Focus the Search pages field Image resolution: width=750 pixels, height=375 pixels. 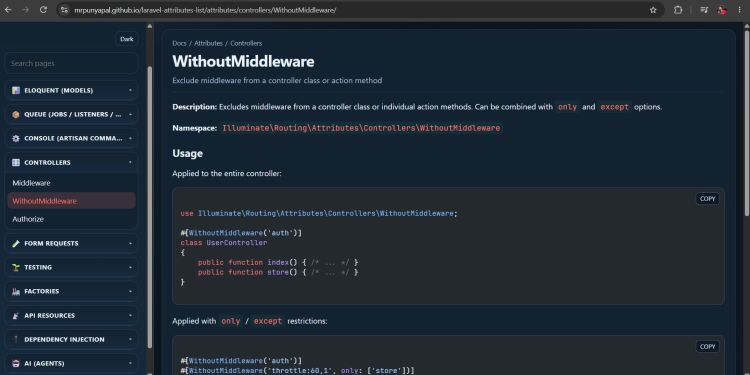(x=71, y=63)
